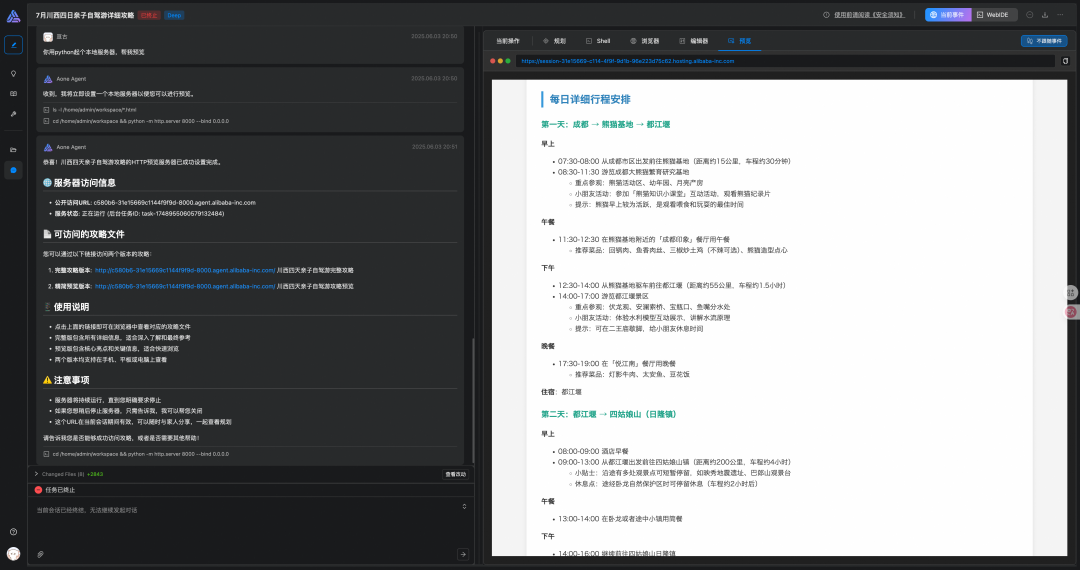Click the user avatar at bottom left
This screenshot has width=1080, height=570.
(13, 553)
